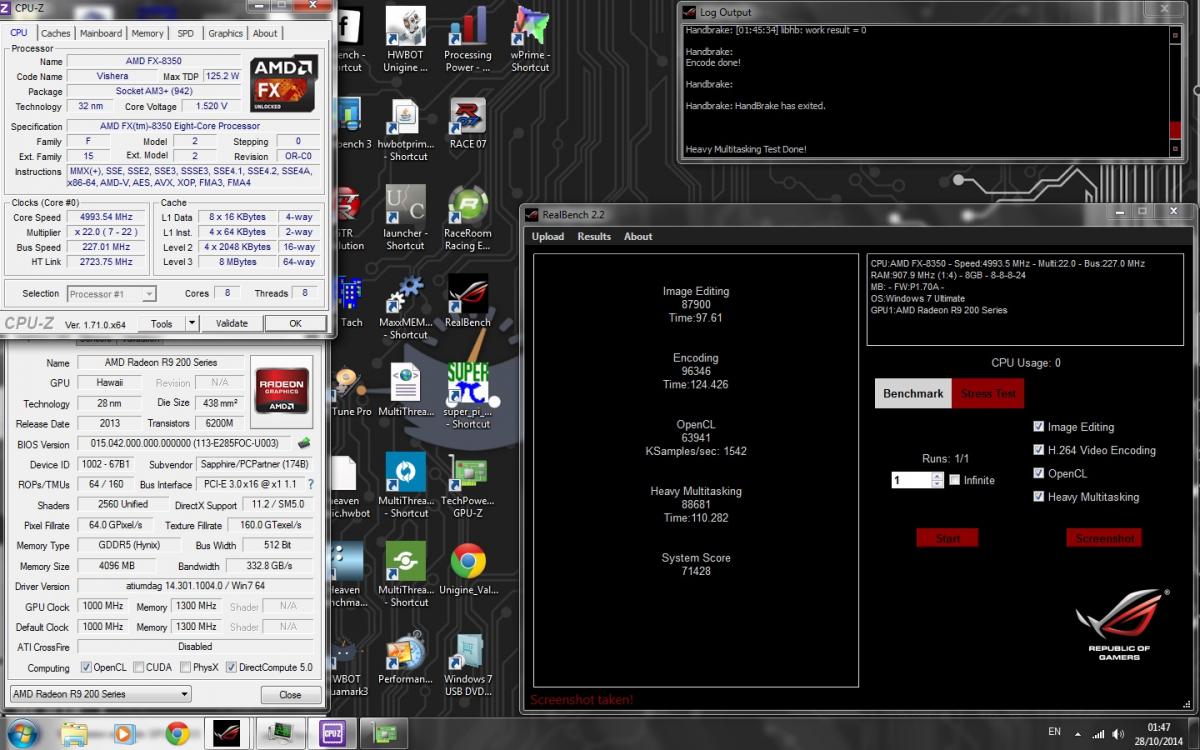
Task: Launch RaceRoom Racing Experience shortcut
Action: [467, 219]
